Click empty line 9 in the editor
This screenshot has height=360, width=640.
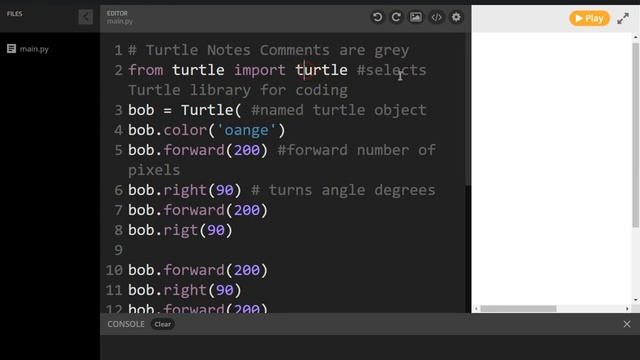(286, 250)
